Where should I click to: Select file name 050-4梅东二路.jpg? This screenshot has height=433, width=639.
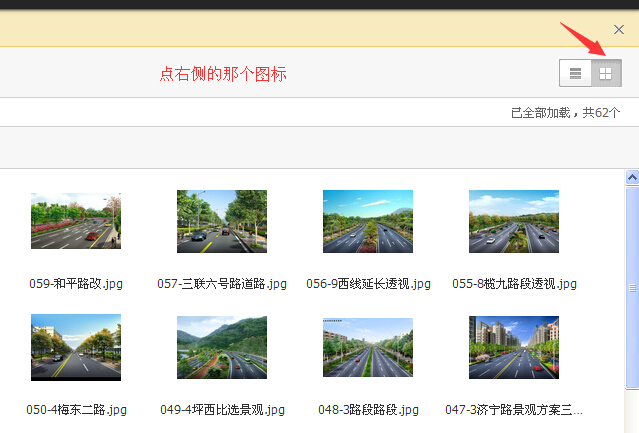76,409
